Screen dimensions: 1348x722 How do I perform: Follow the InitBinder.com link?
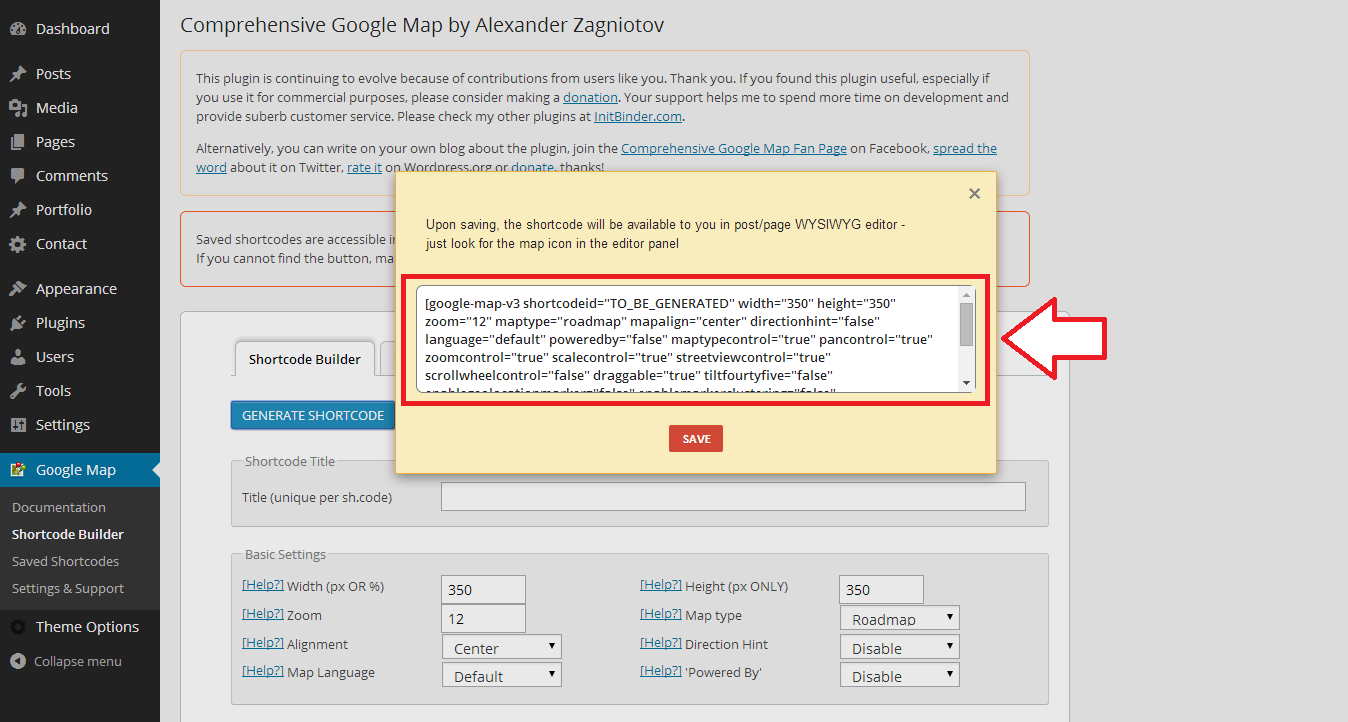(638, 116)
